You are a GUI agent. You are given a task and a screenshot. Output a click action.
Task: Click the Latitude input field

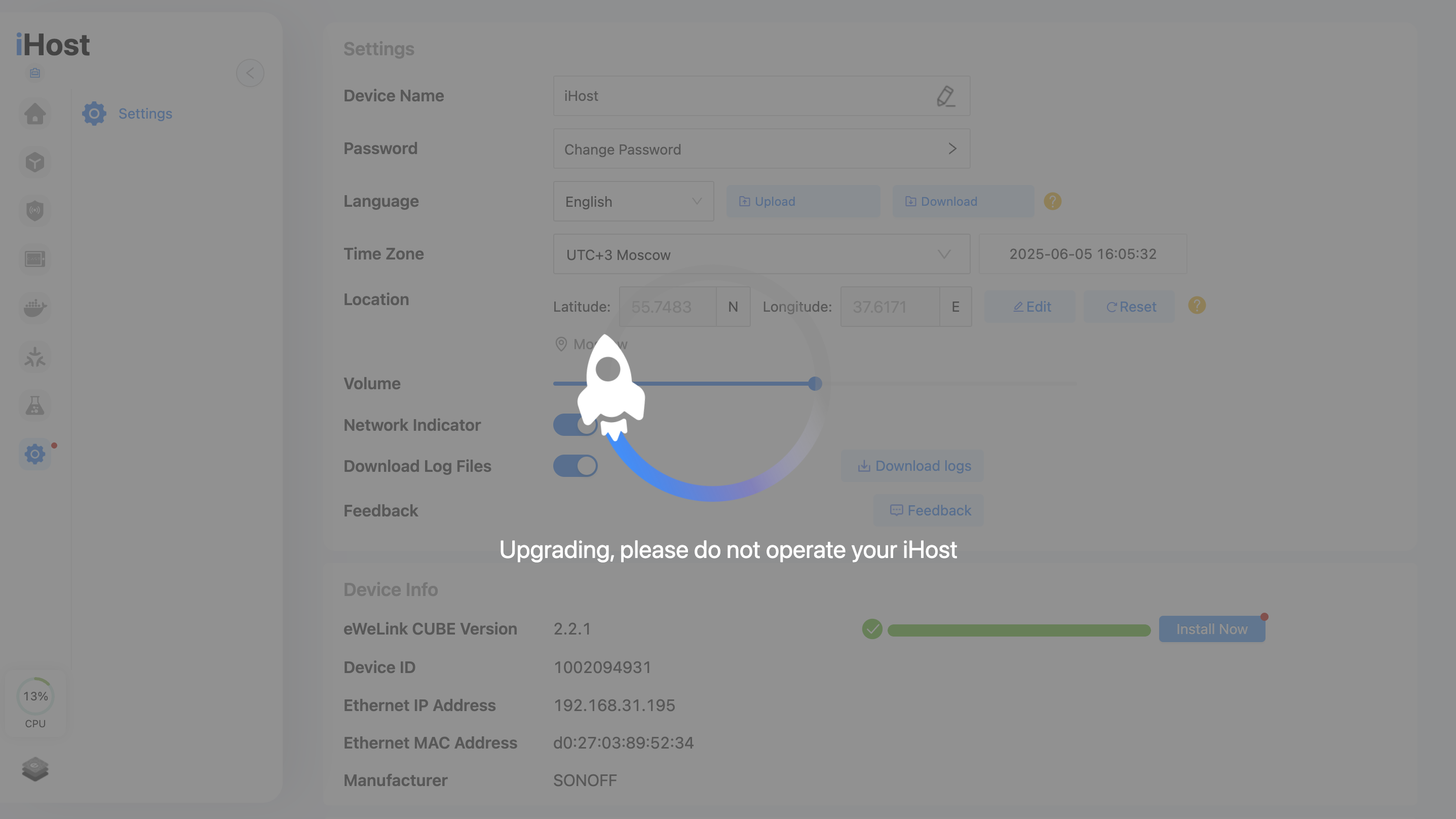(x=668, y=307)
